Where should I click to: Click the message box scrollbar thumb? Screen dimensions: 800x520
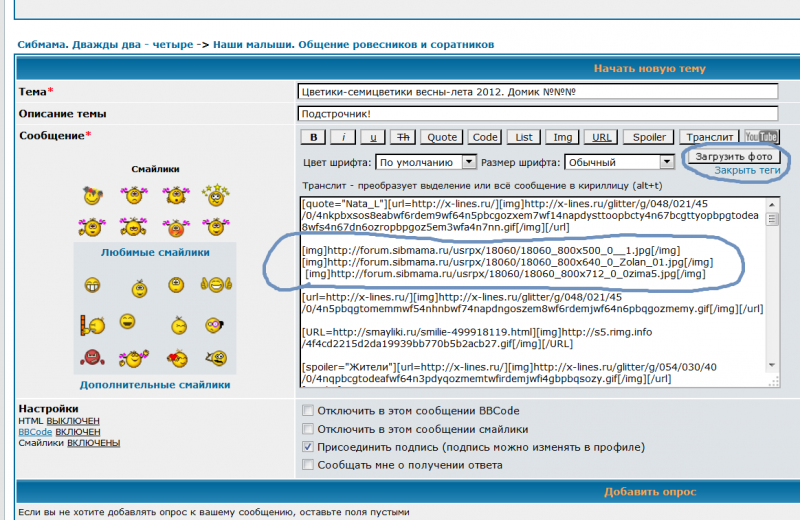click(772, 219)
